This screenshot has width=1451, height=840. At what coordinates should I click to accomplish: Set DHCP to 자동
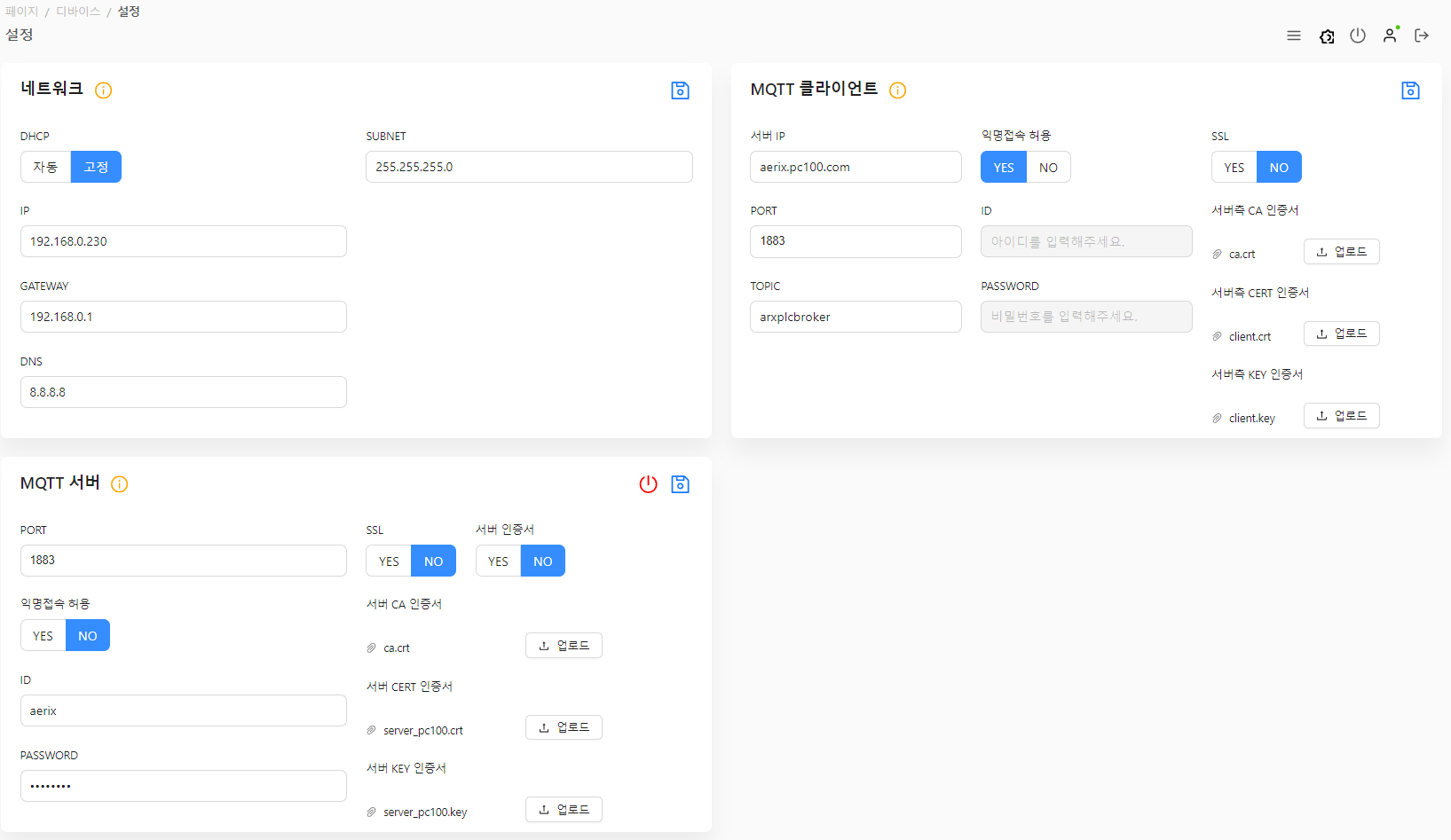(45, 167)
